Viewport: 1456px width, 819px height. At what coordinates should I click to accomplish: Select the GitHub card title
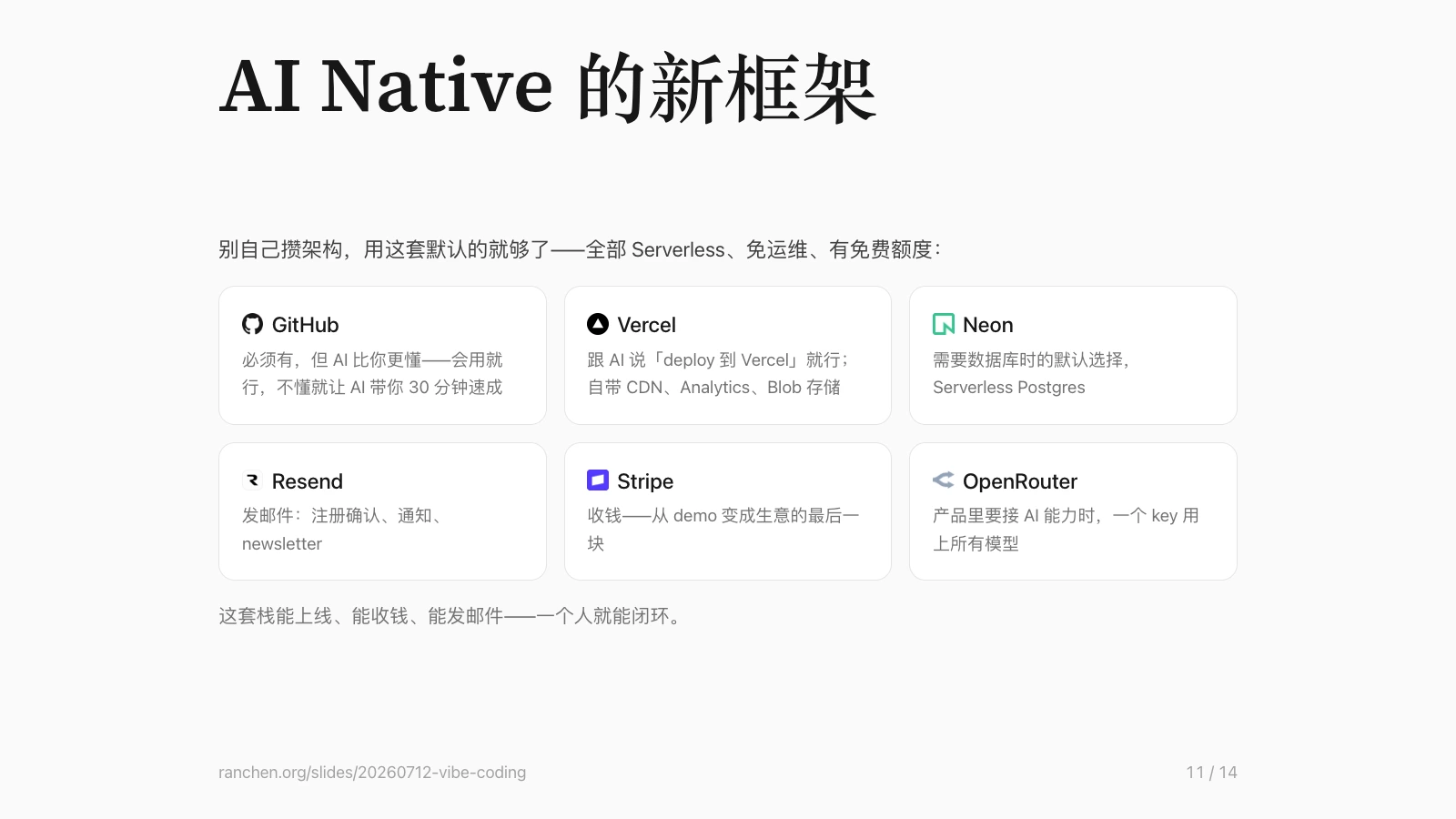click(305, 325)
